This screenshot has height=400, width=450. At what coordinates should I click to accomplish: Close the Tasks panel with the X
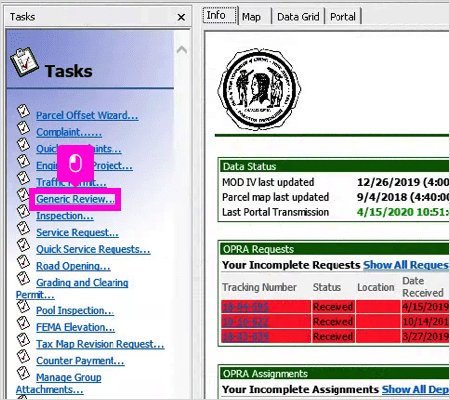click(x=181, y=17)
